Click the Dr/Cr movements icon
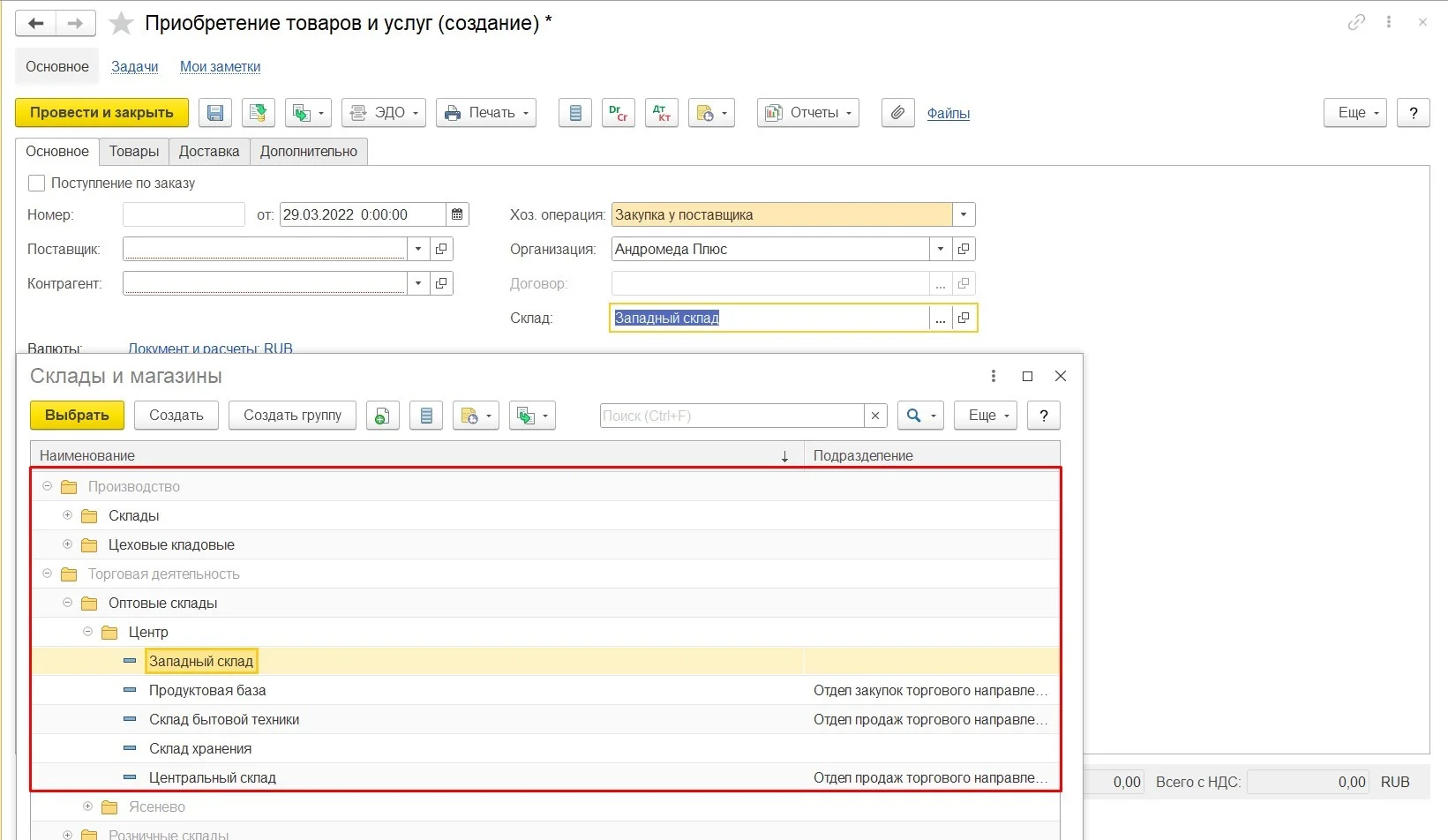The width and height of the screenshot is (1448, 840). (x=618, y=113)
